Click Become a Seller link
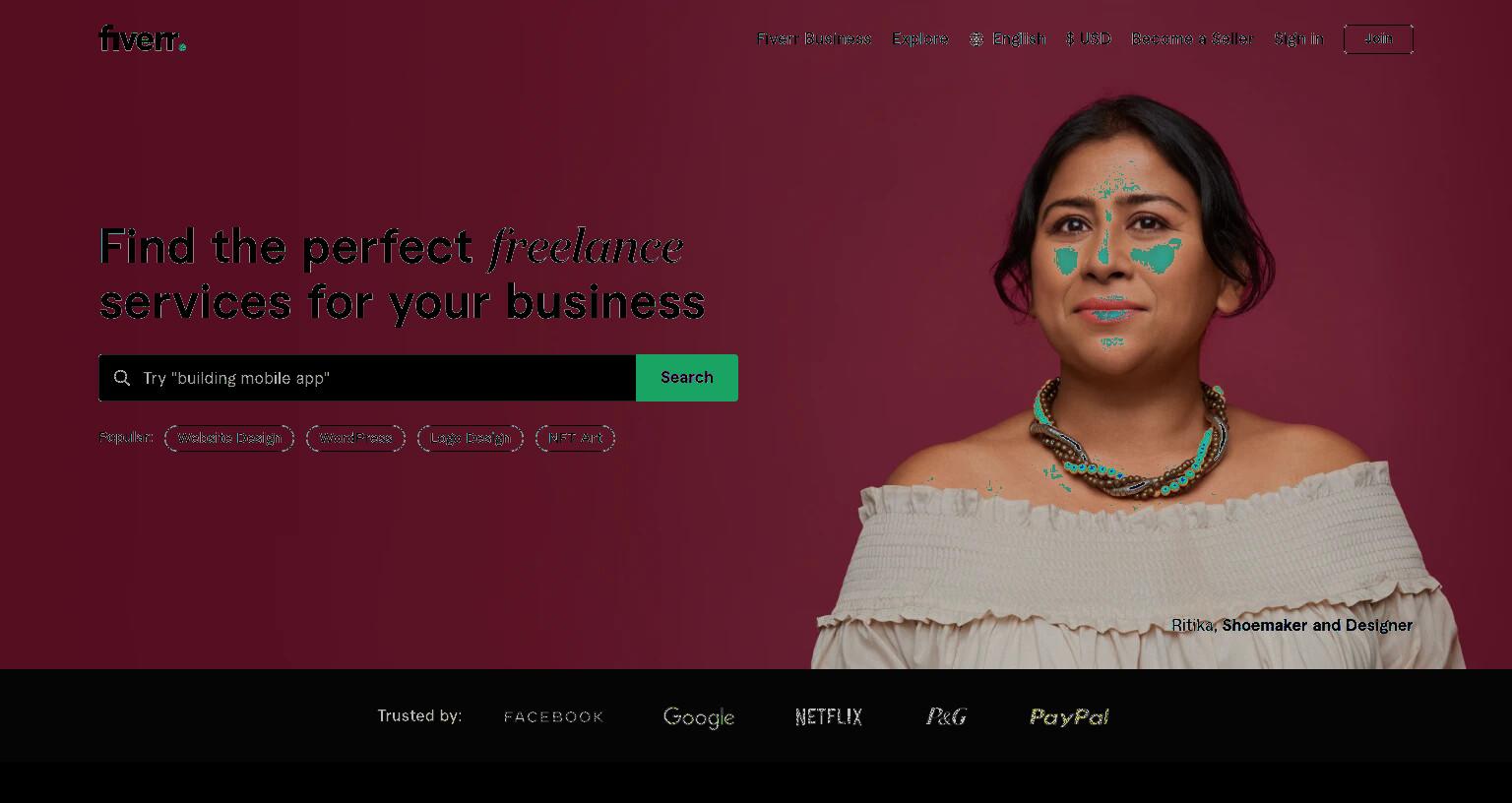This screenshot has height=803, width=1512. pyautogui.click(x=1192, y=39)
